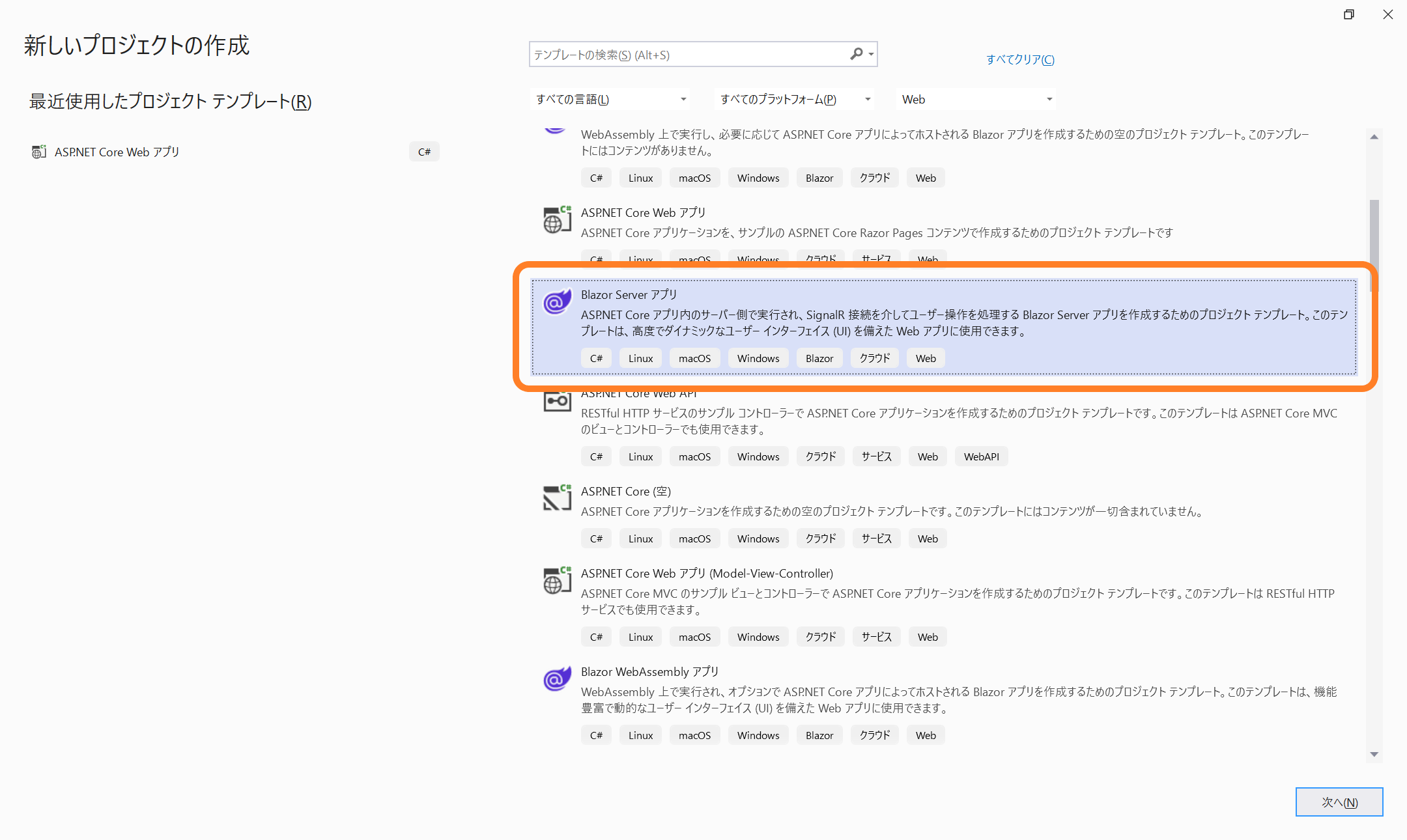Click the scrollbar up arrow
The width and height of the screenshot is (1407, 840).
1374,137
